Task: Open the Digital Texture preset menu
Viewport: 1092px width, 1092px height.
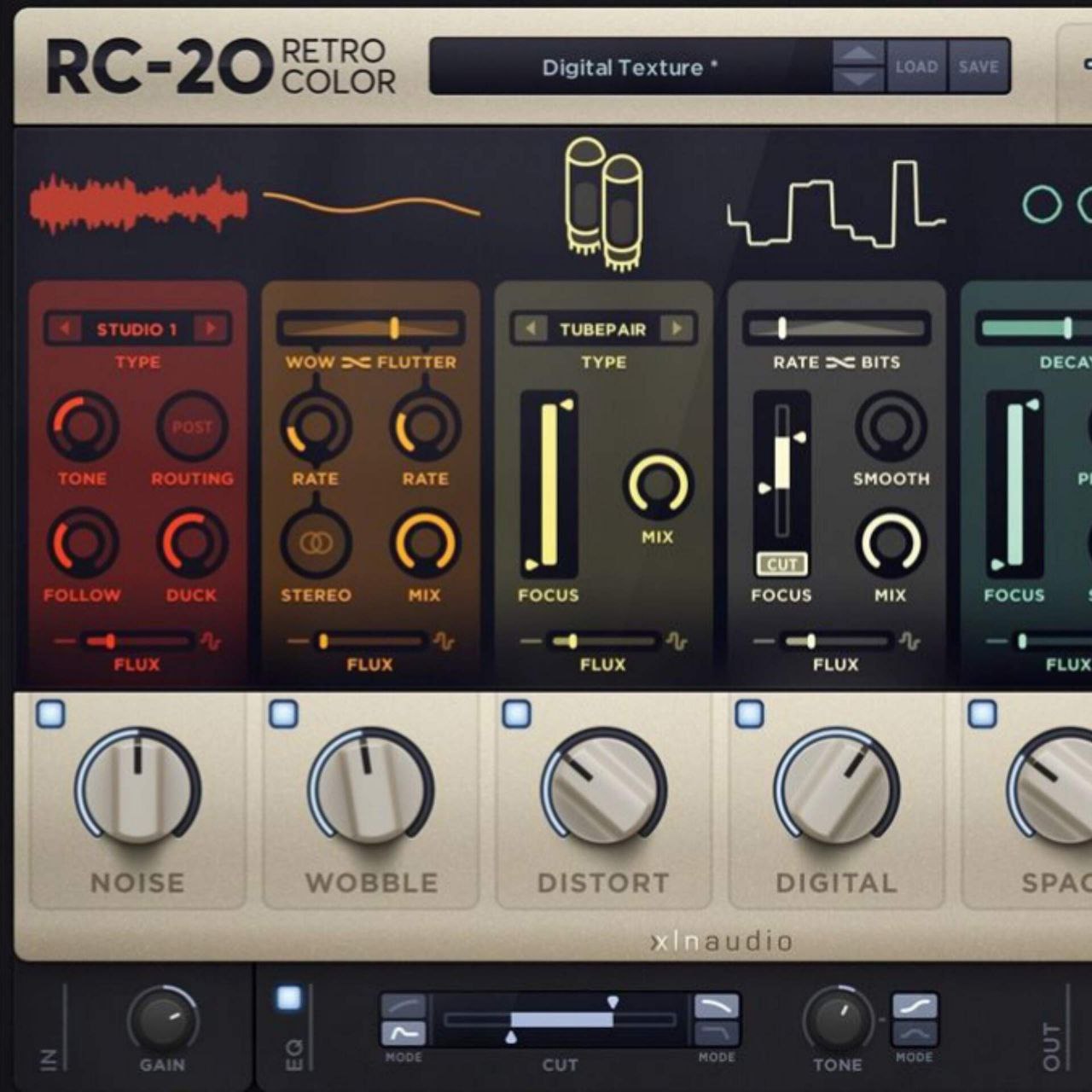Action: pyautogui.click(x=630, y=67)
